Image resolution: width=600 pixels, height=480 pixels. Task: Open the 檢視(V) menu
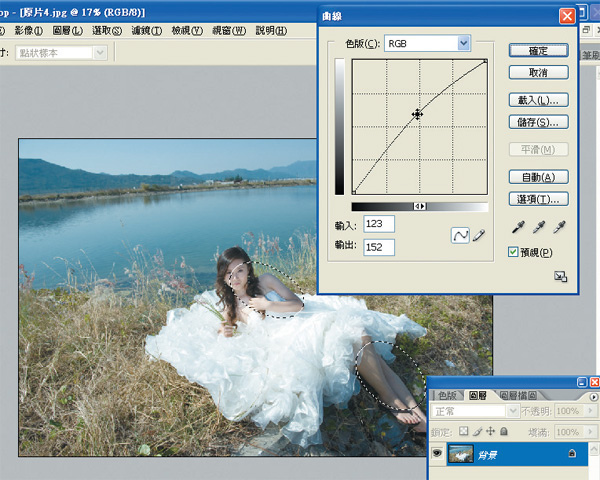(x=187, y=31)
